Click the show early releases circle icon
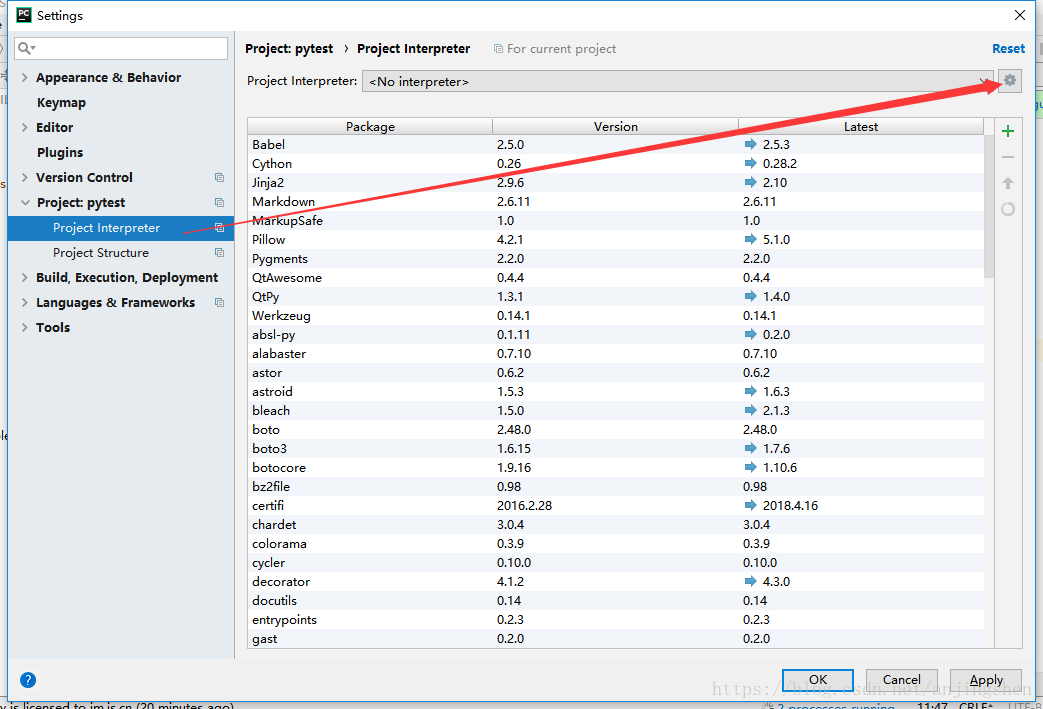 tap(1008, 210)
